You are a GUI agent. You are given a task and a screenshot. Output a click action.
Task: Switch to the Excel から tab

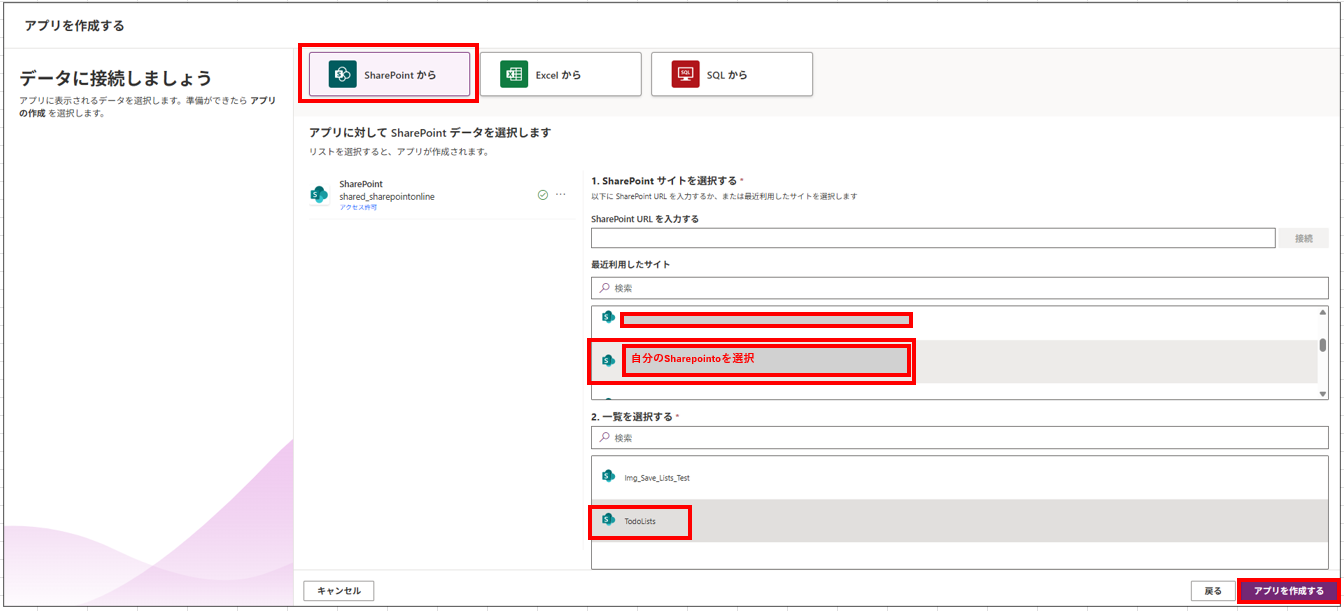[560, 75]
